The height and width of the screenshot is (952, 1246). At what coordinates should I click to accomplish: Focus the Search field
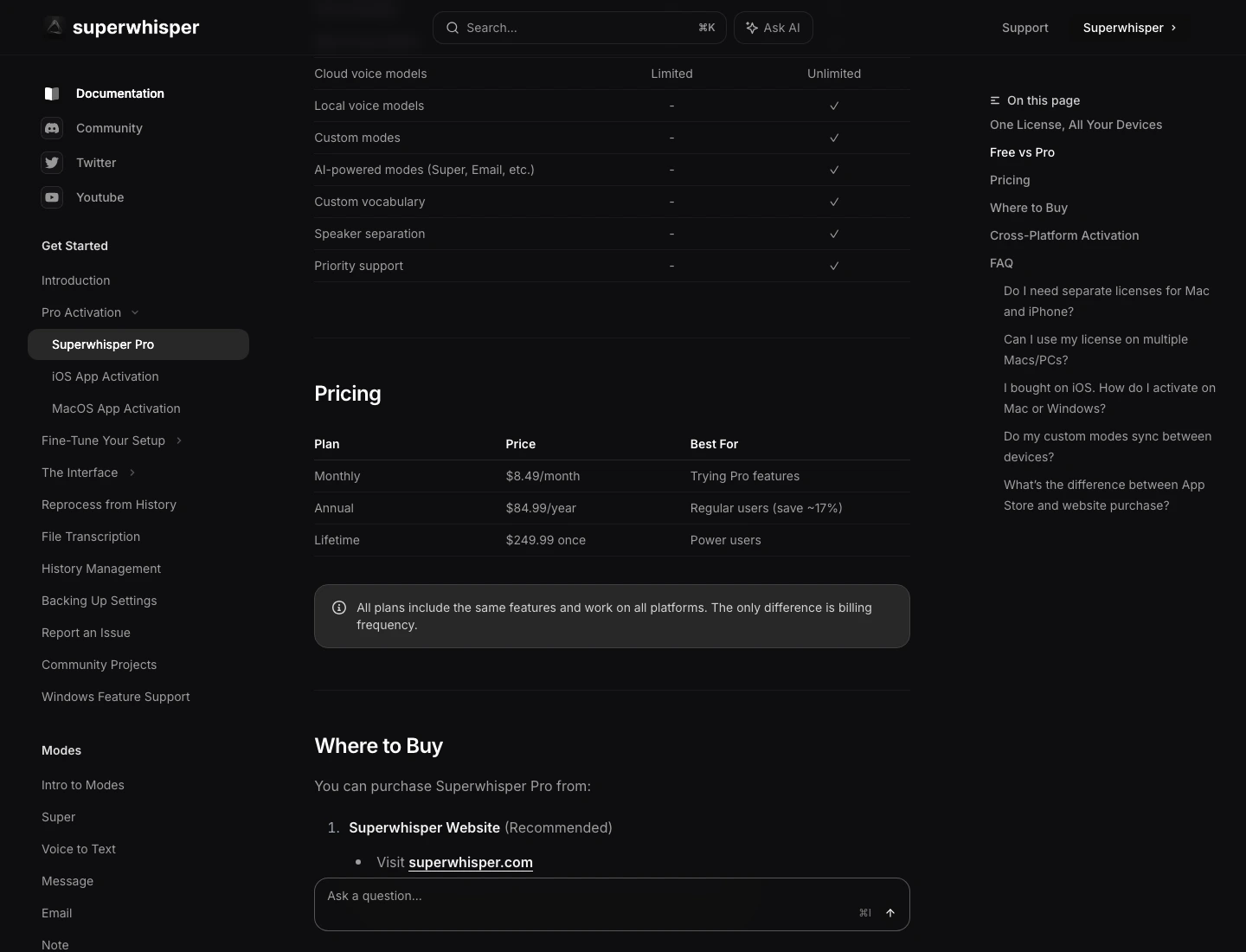point(580,28)
